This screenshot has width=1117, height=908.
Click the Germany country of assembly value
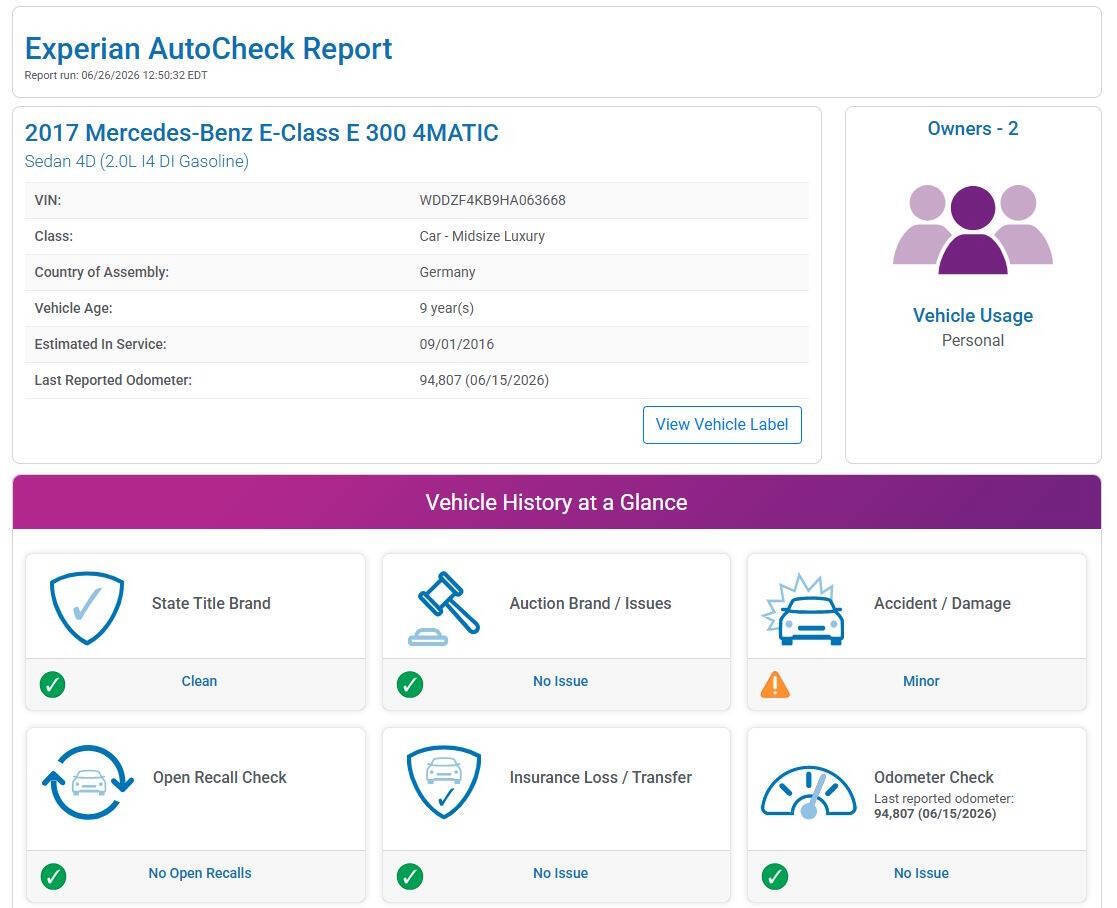pos(447,272)
